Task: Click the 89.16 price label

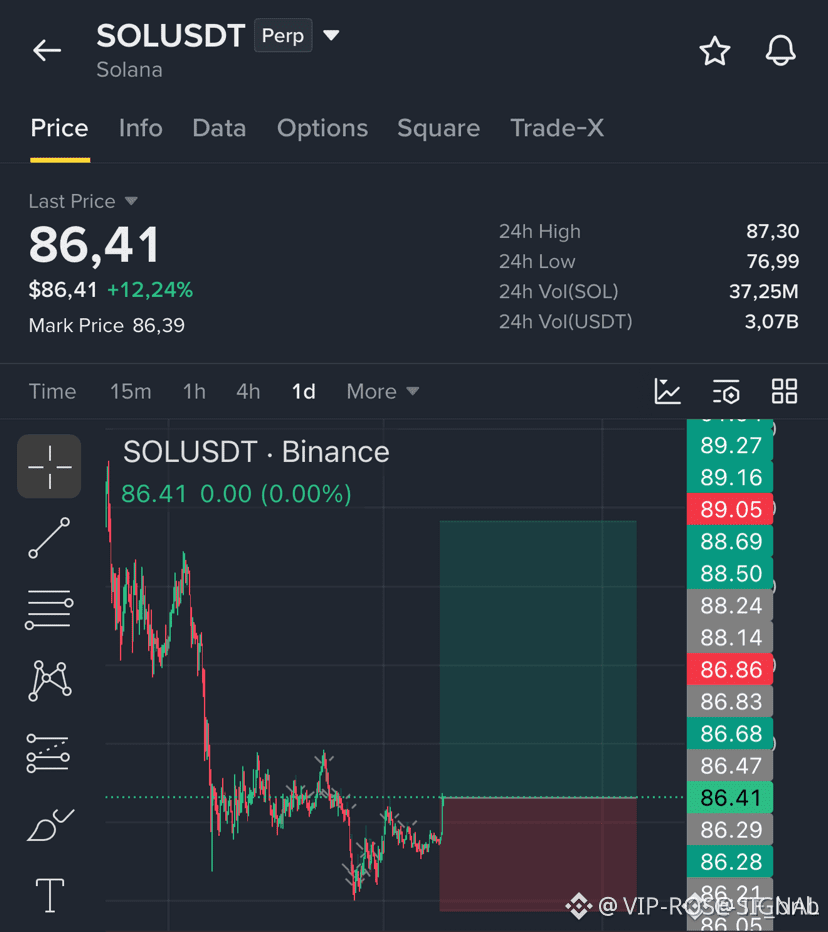Action: (x=731, y=477)
